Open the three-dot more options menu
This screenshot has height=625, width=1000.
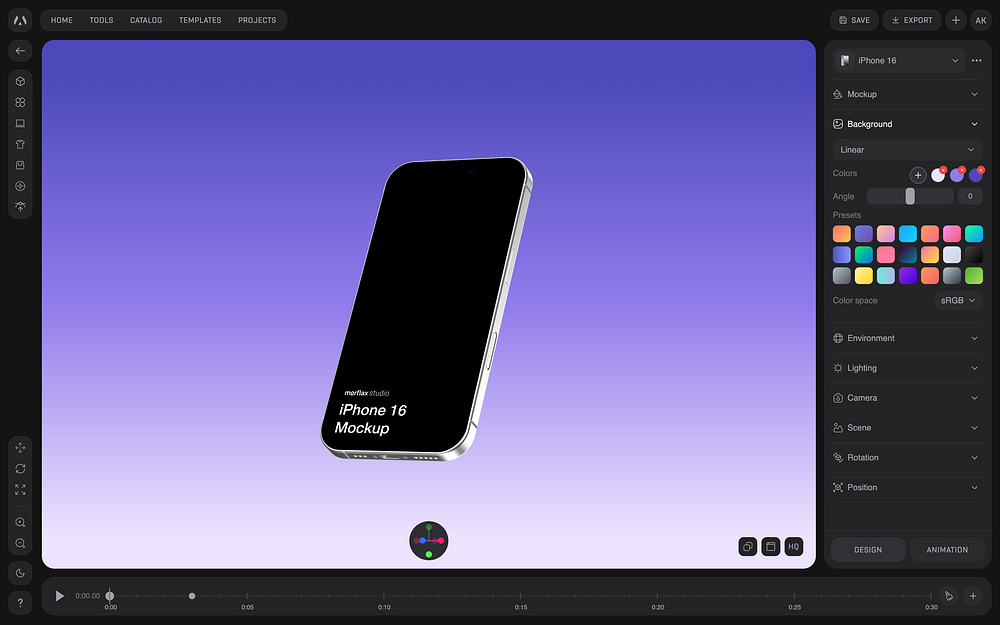(x=976, y=61)
